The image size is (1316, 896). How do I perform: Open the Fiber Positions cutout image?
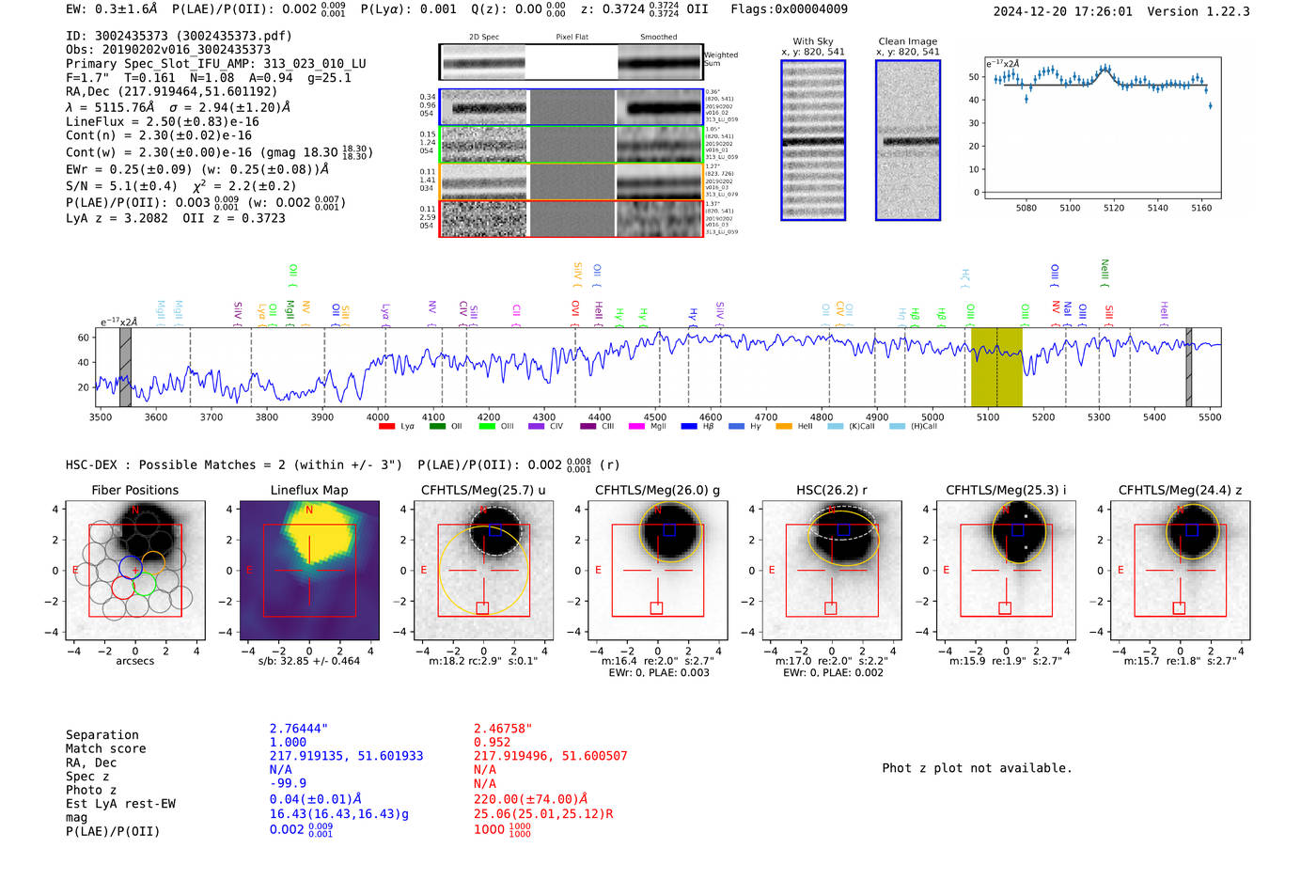[x=135, y=570]
